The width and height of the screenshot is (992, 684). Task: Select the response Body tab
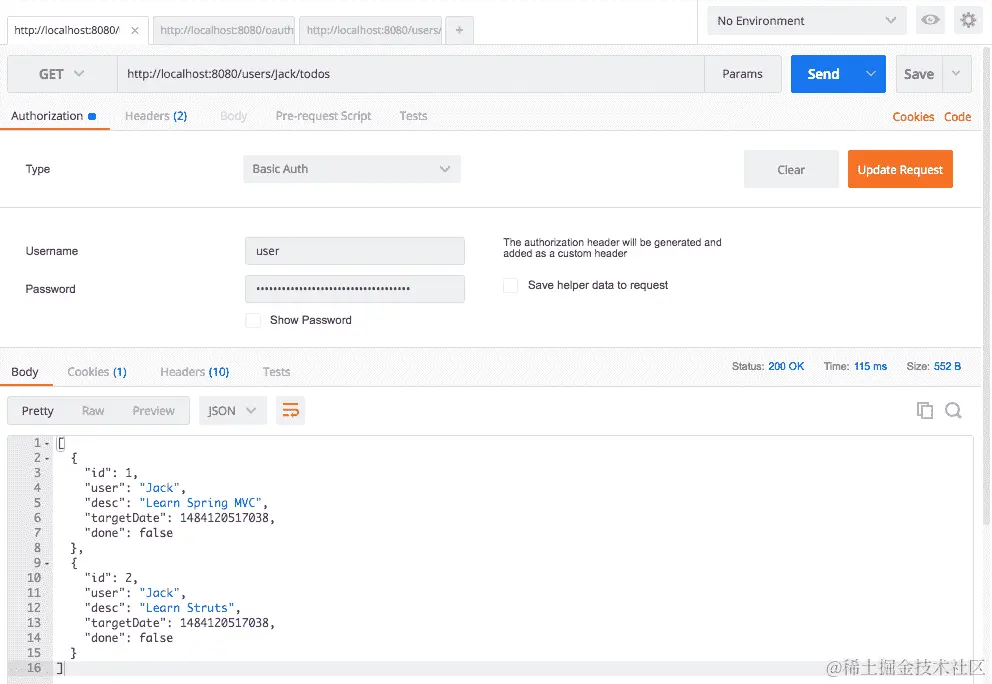[25, 372]
